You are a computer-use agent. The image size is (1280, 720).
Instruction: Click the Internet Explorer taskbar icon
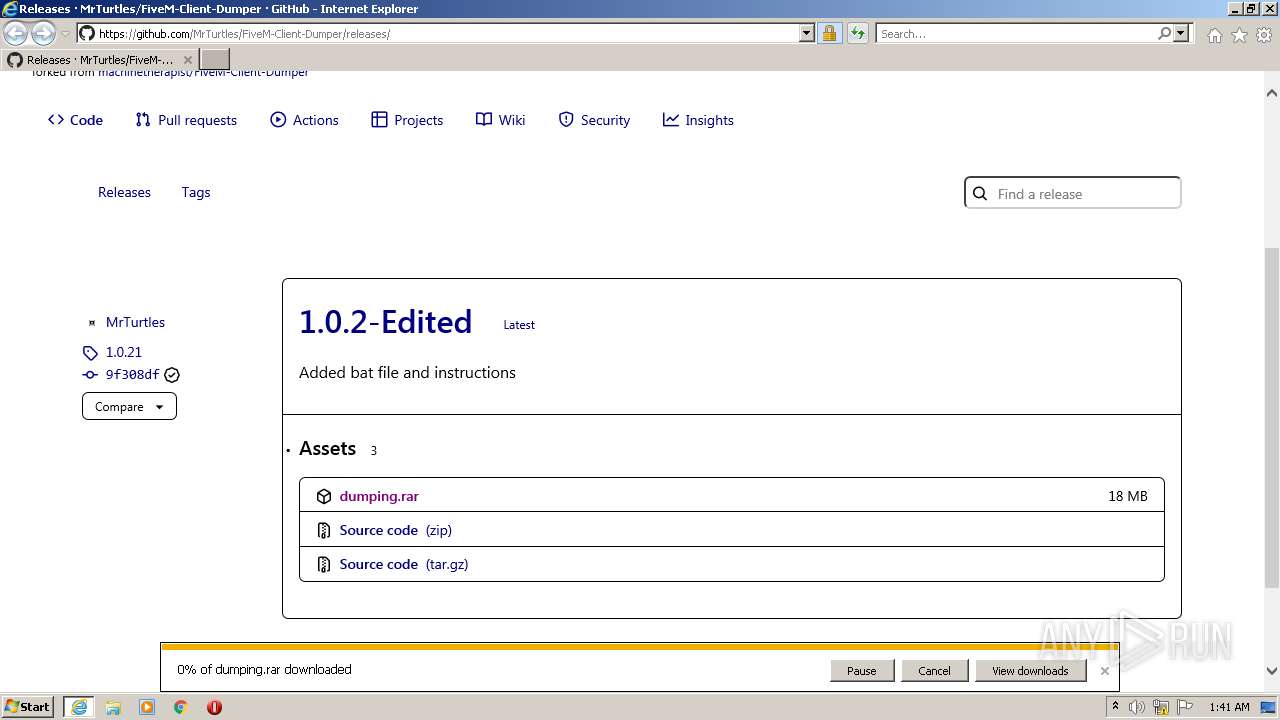pos(78,707)
